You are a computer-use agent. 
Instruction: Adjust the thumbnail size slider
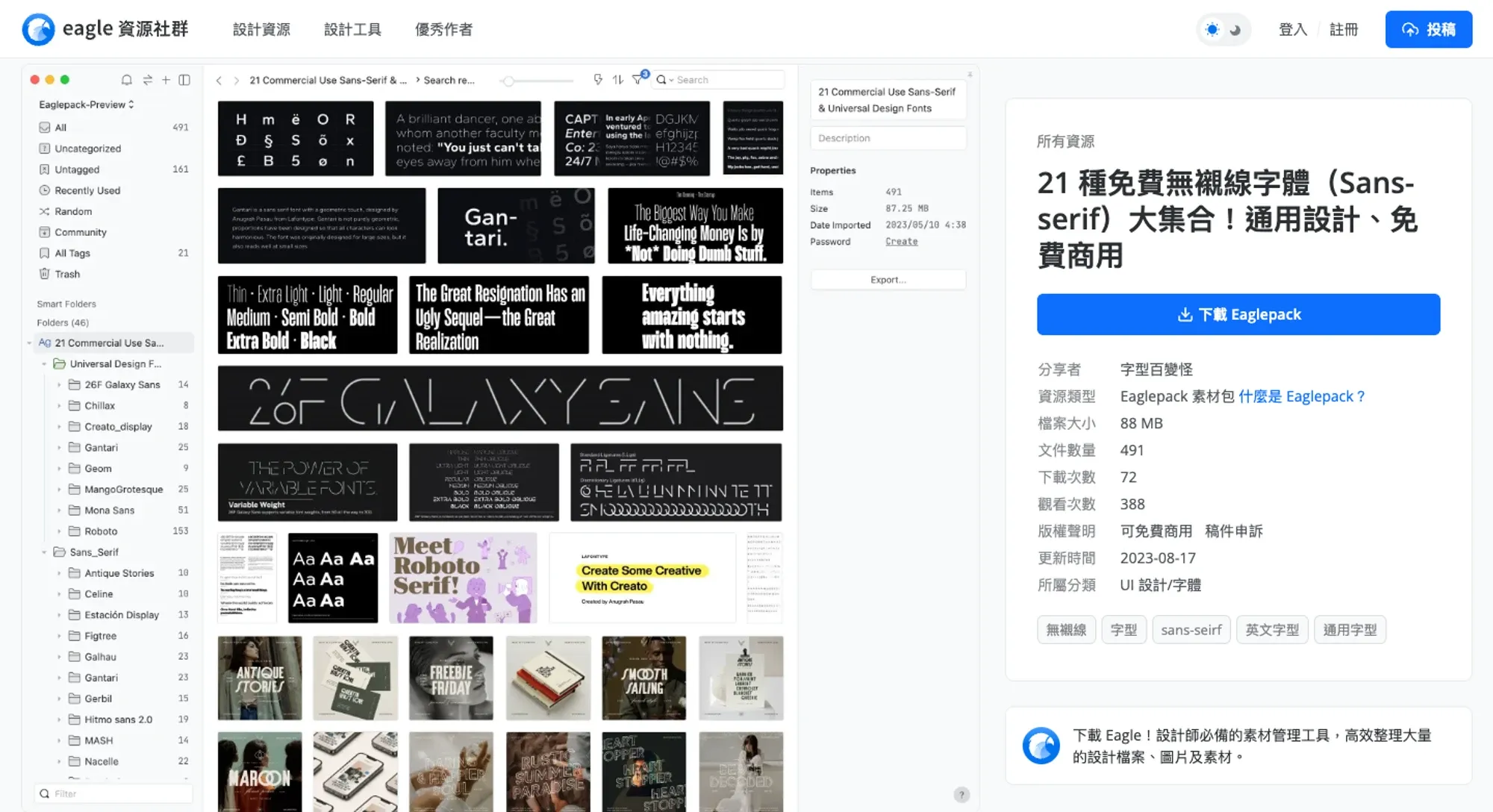point(508,81)
